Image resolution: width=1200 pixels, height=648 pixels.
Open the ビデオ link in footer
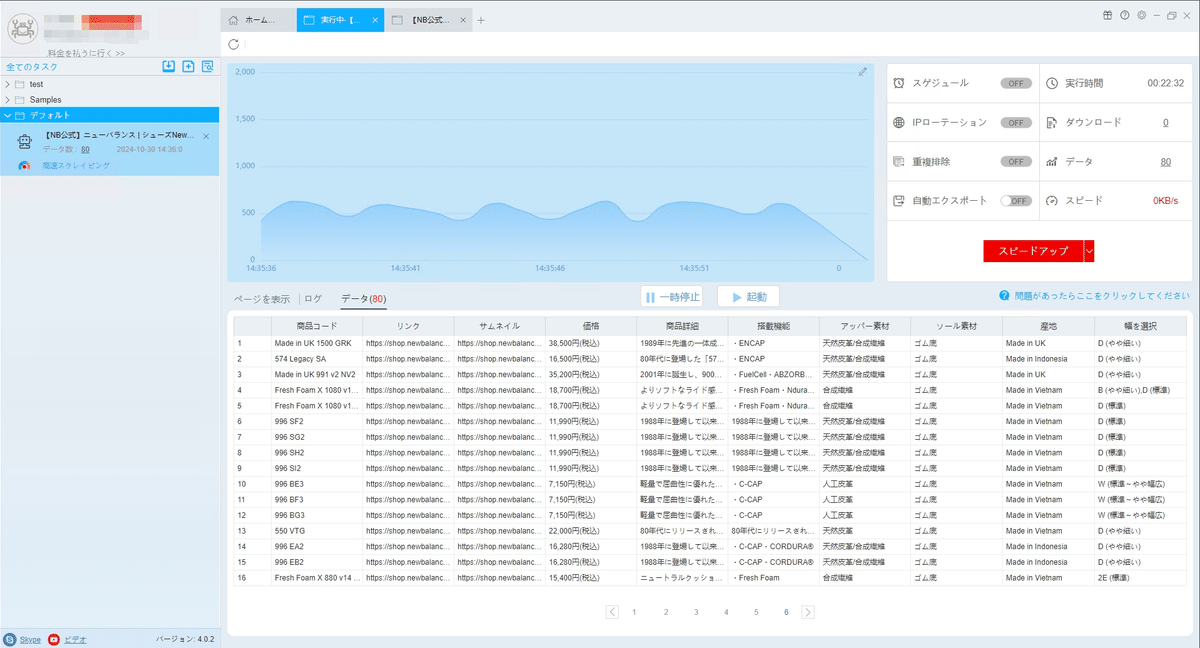point(75,639)
